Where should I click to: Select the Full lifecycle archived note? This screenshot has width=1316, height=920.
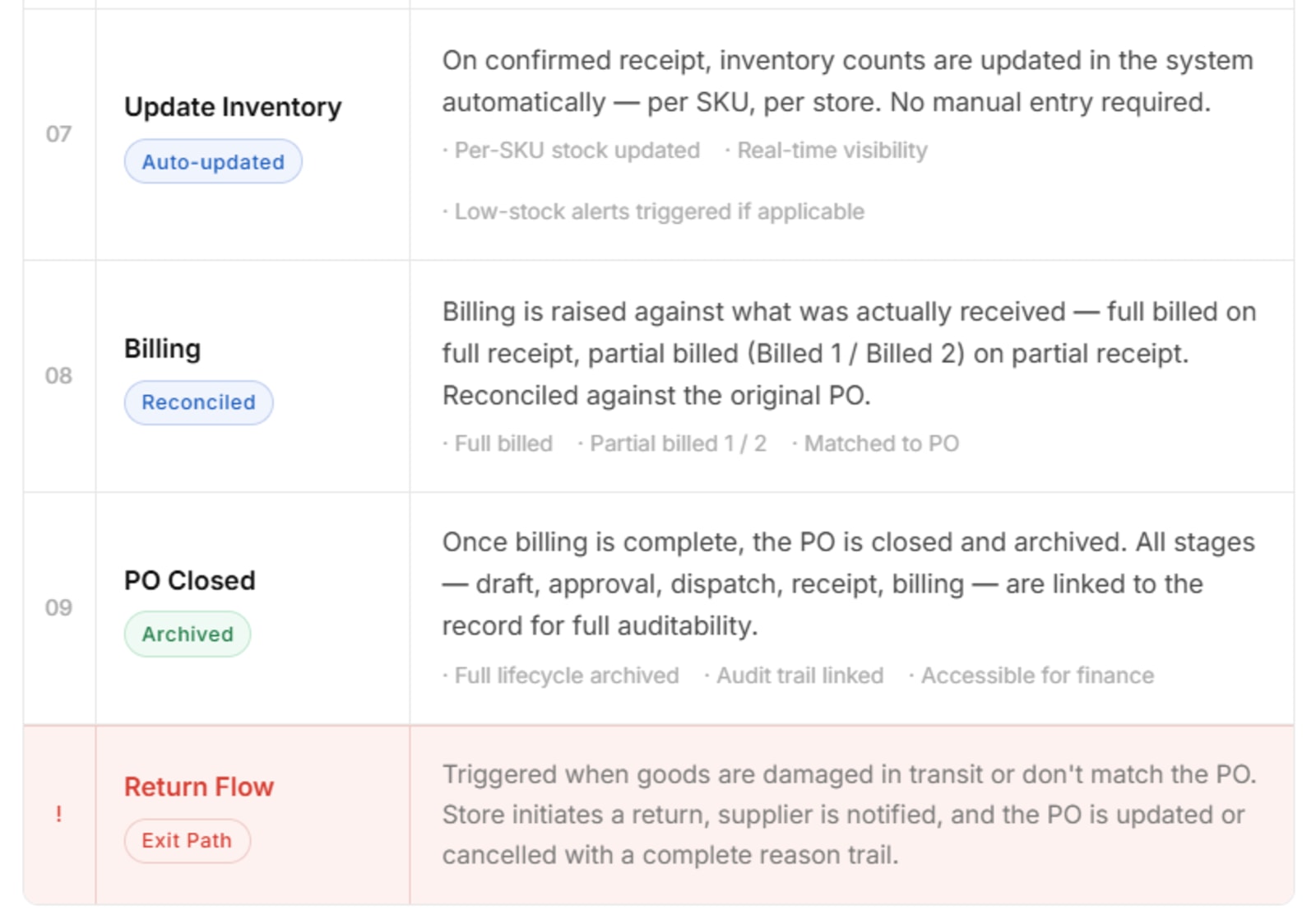tap(561, 676)
